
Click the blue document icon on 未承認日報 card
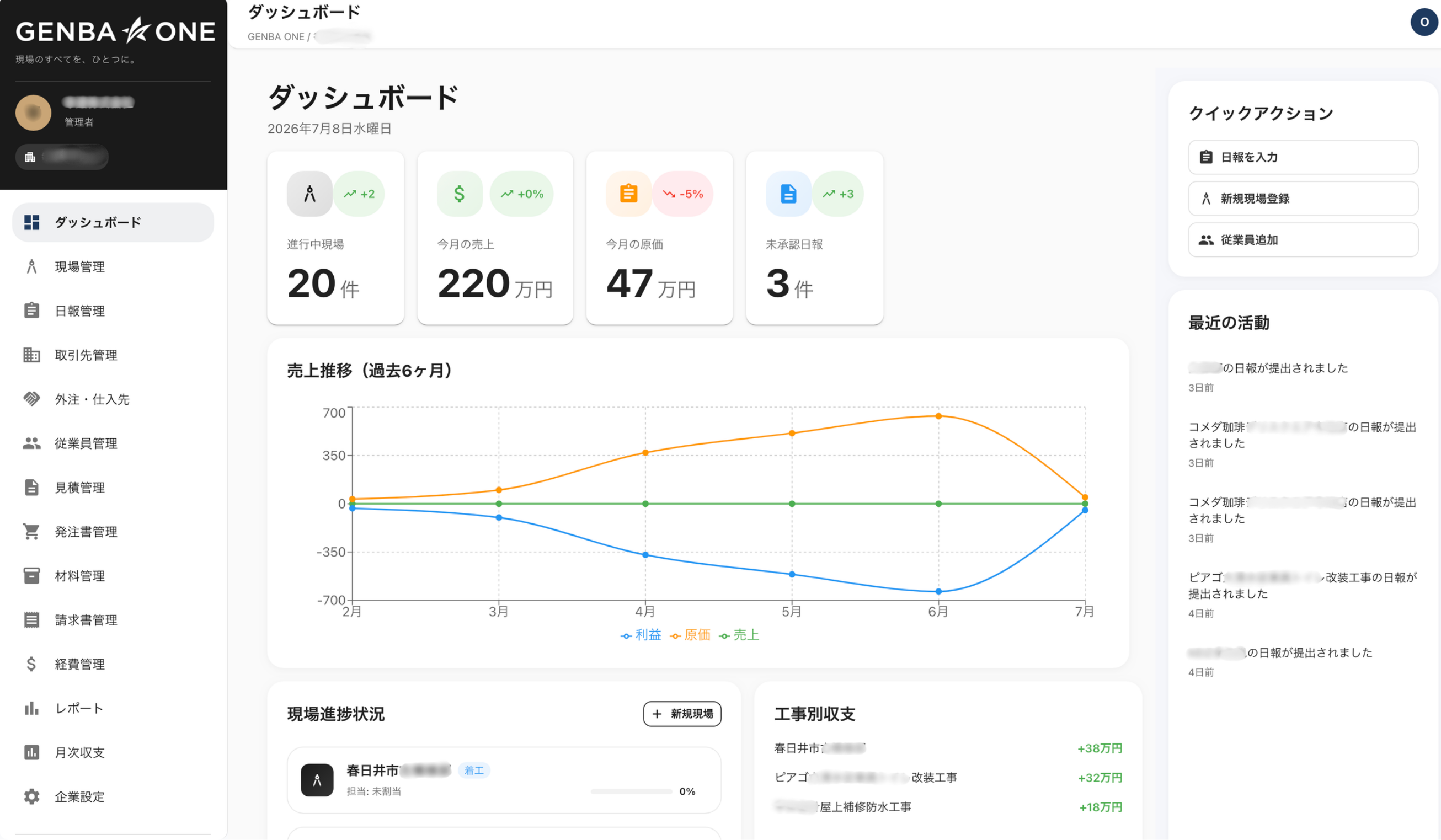788,194
